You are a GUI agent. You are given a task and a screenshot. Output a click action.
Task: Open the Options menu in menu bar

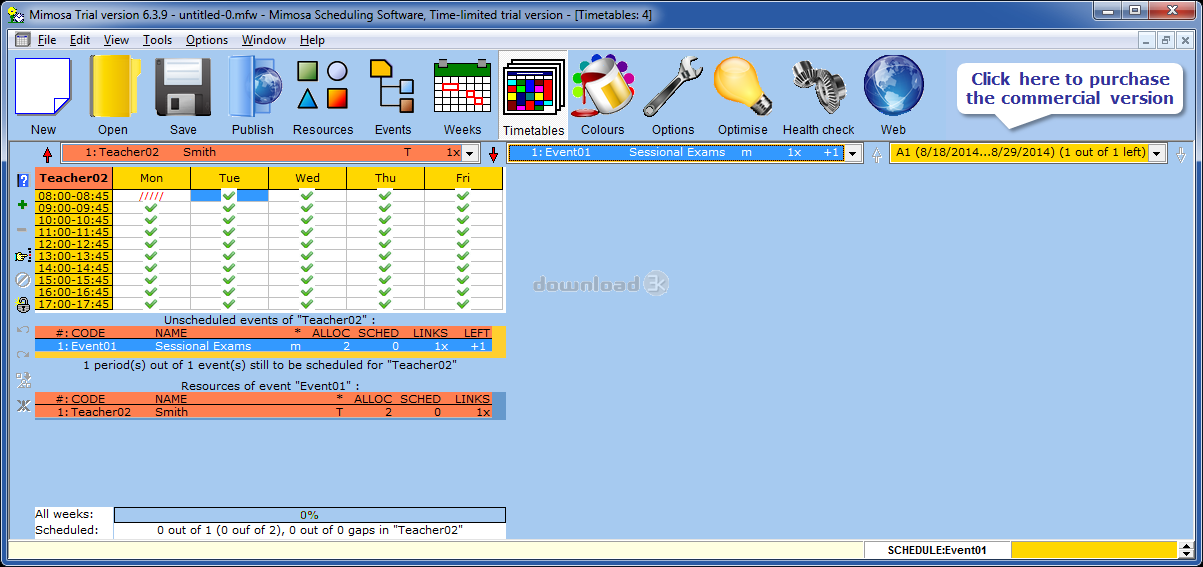207,40
